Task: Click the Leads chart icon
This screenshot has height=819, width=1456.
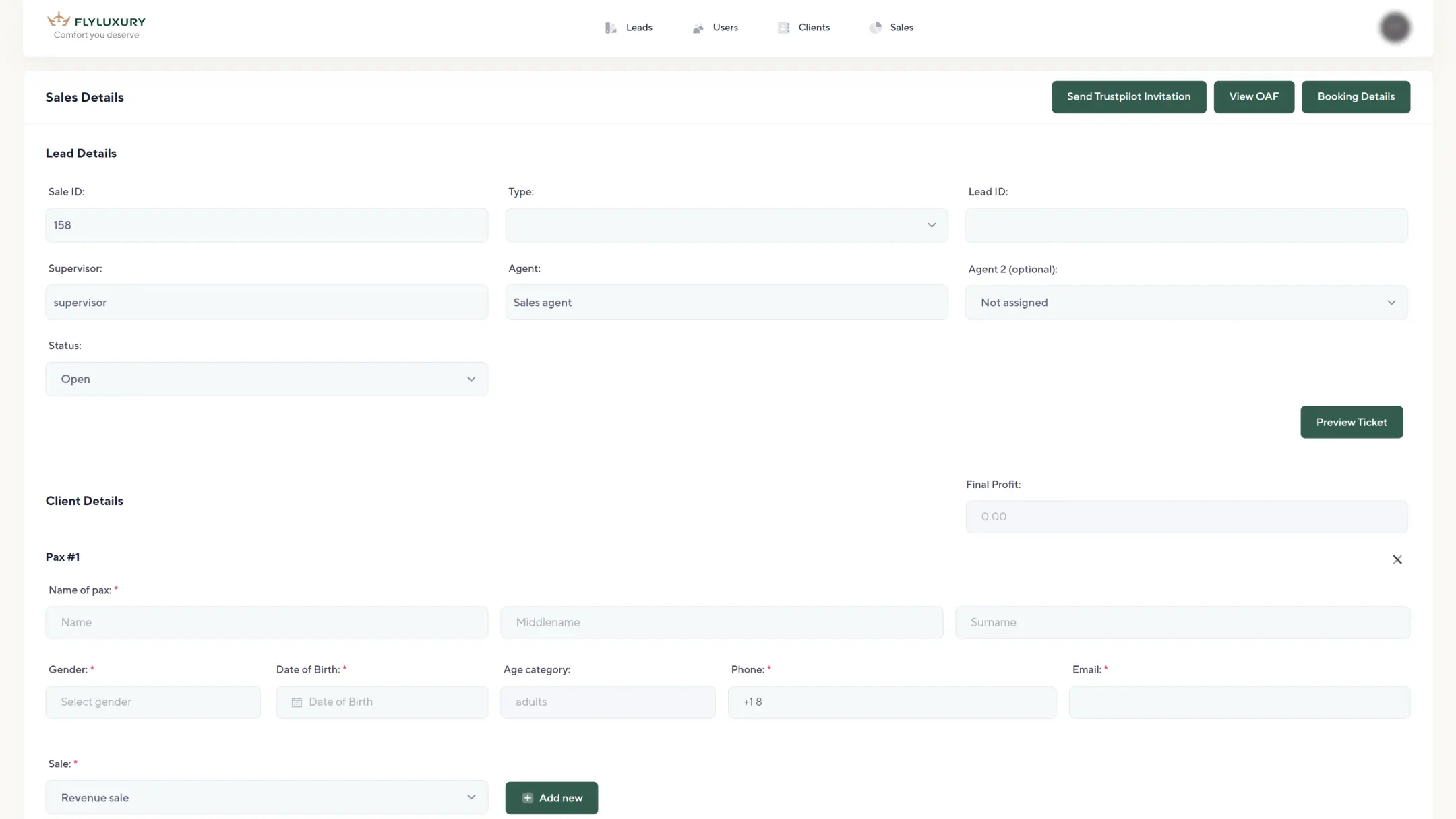Action: (x=611, y=28)
